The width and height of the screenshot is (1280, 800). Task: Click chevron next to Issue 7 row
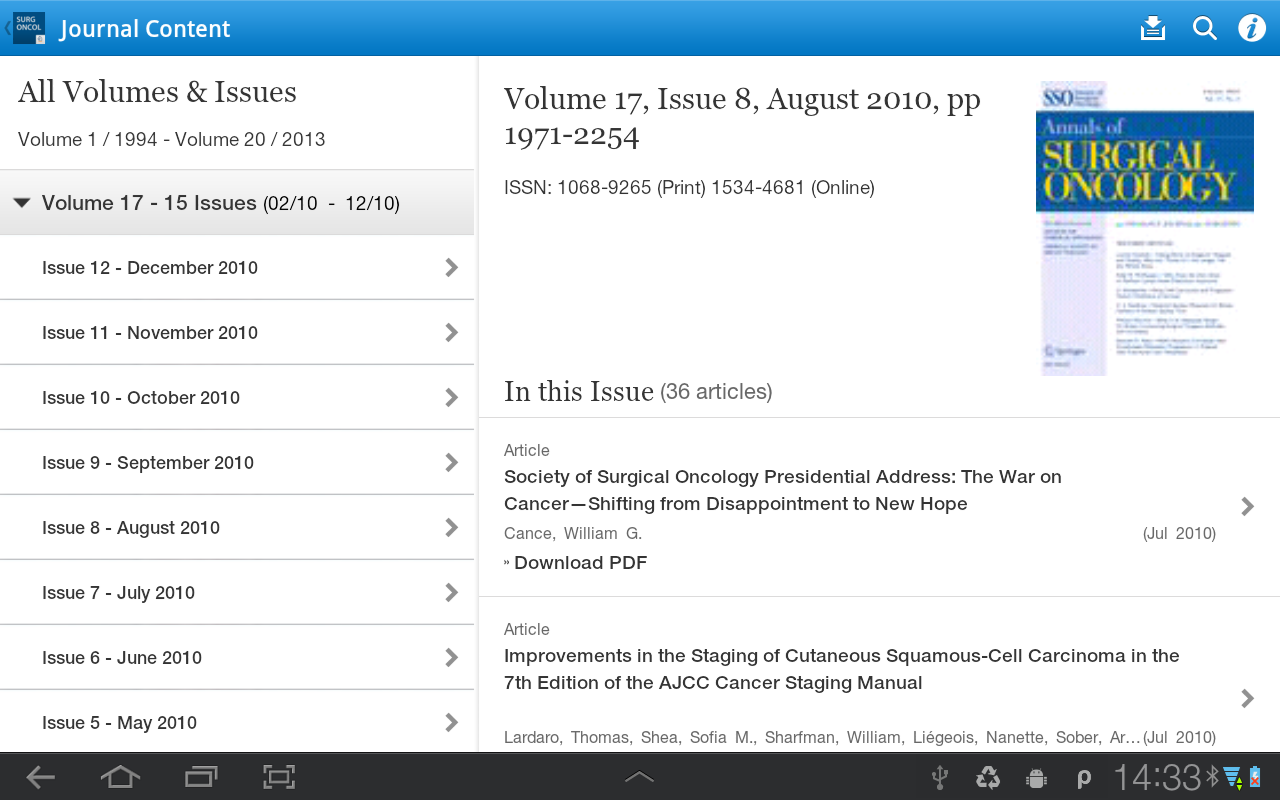[x=452, y=592]
